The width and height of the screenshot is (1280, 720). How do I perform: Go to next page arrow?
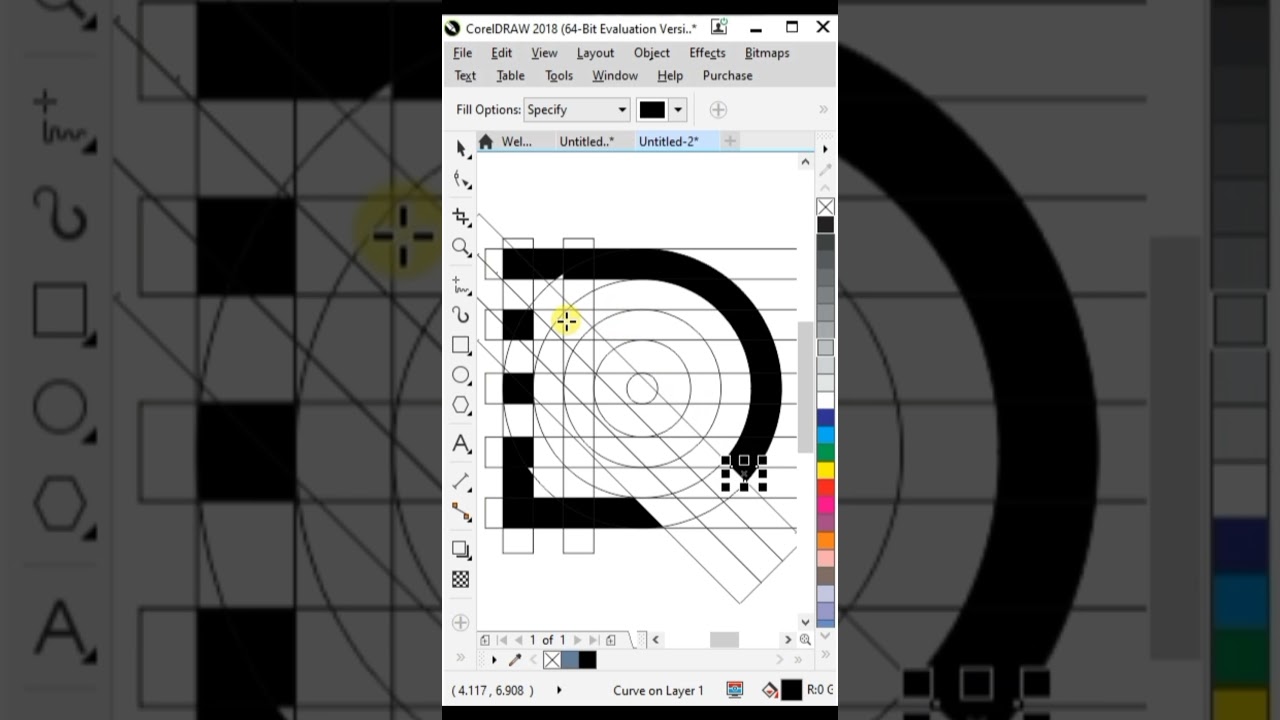coord(578,640)
